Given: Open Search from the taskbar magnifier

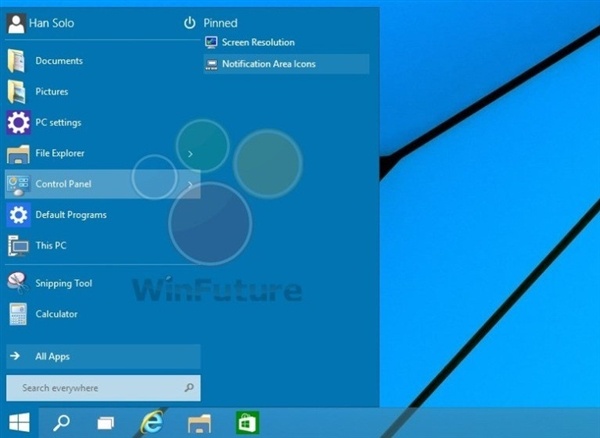Looking at the screenshot, I should 61,423.
